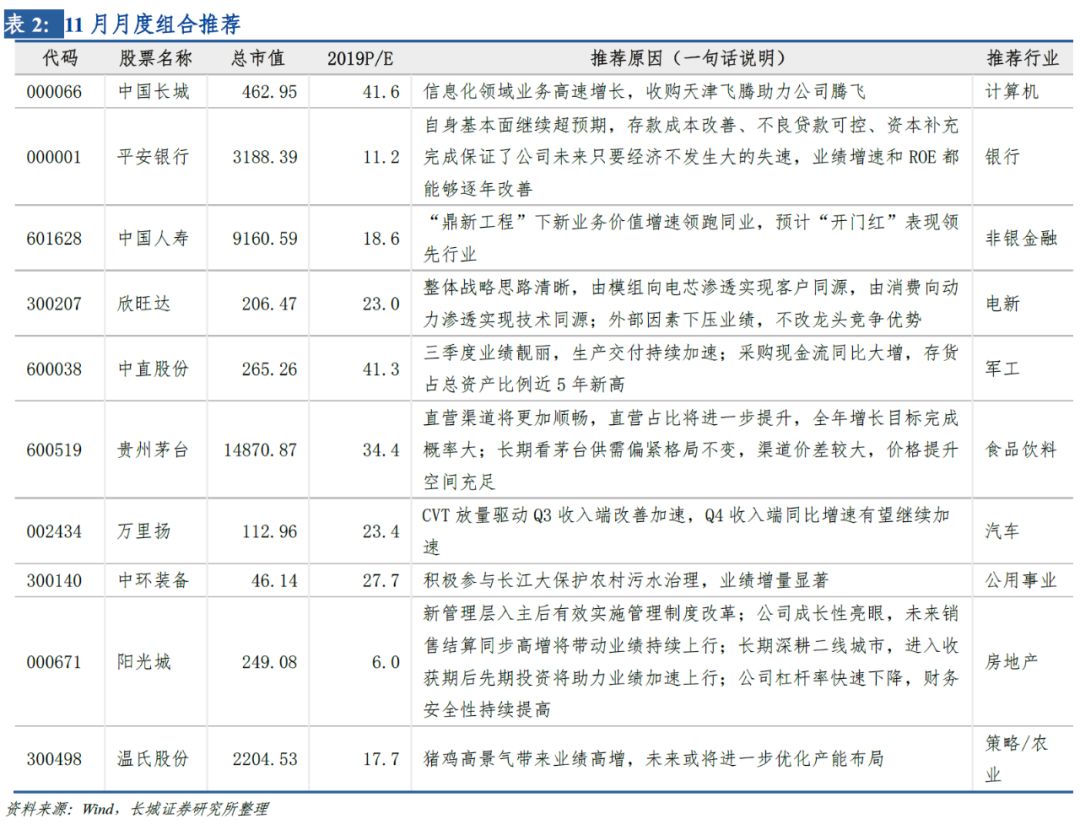Click the '2019P/E' column header
This screenshot has width=1080, height=824.
coord(360,59)
